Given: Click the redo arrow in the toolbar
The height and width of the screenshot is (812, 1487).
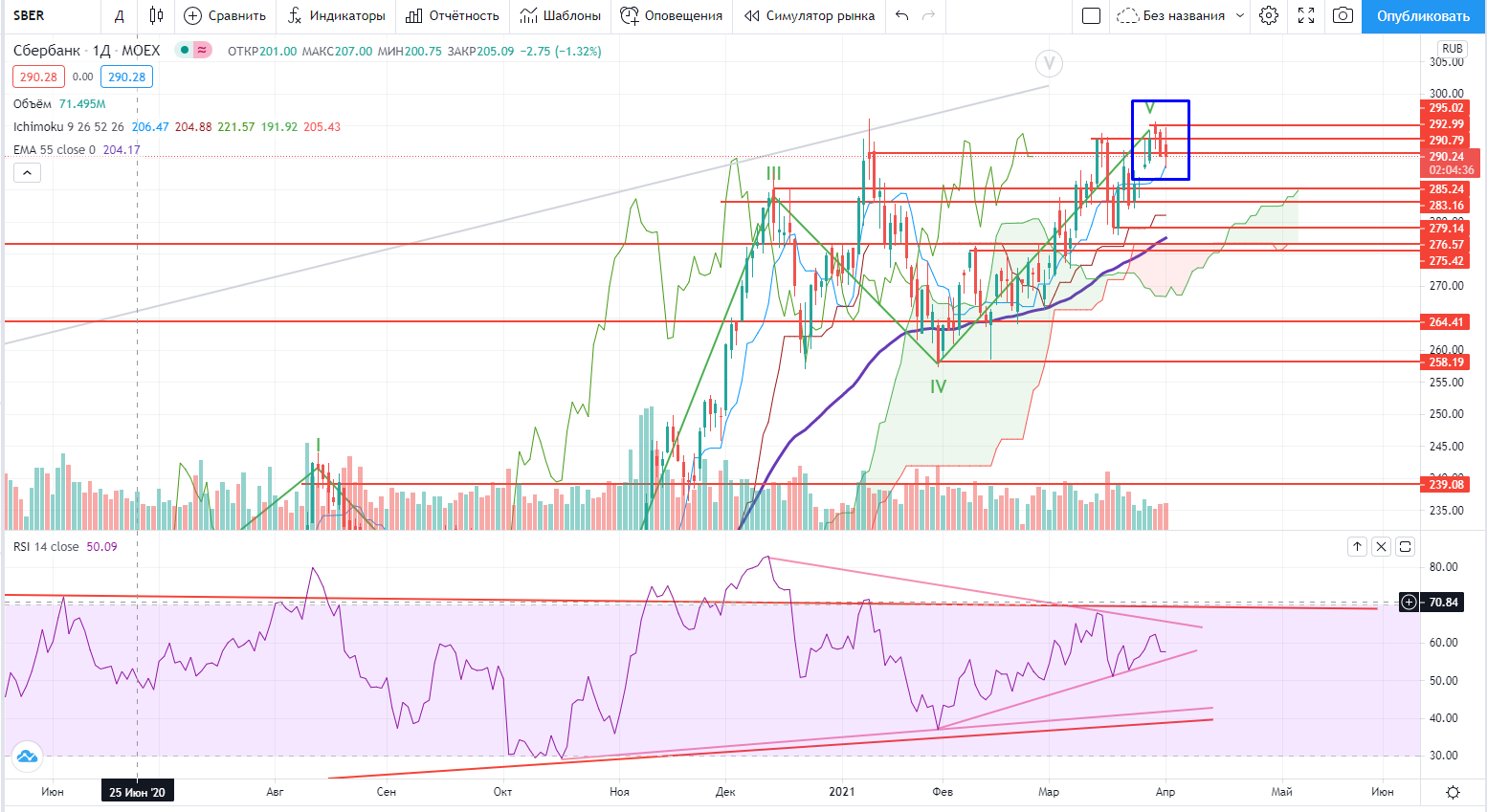Looking at the screenshot, I should coord(928,15).
